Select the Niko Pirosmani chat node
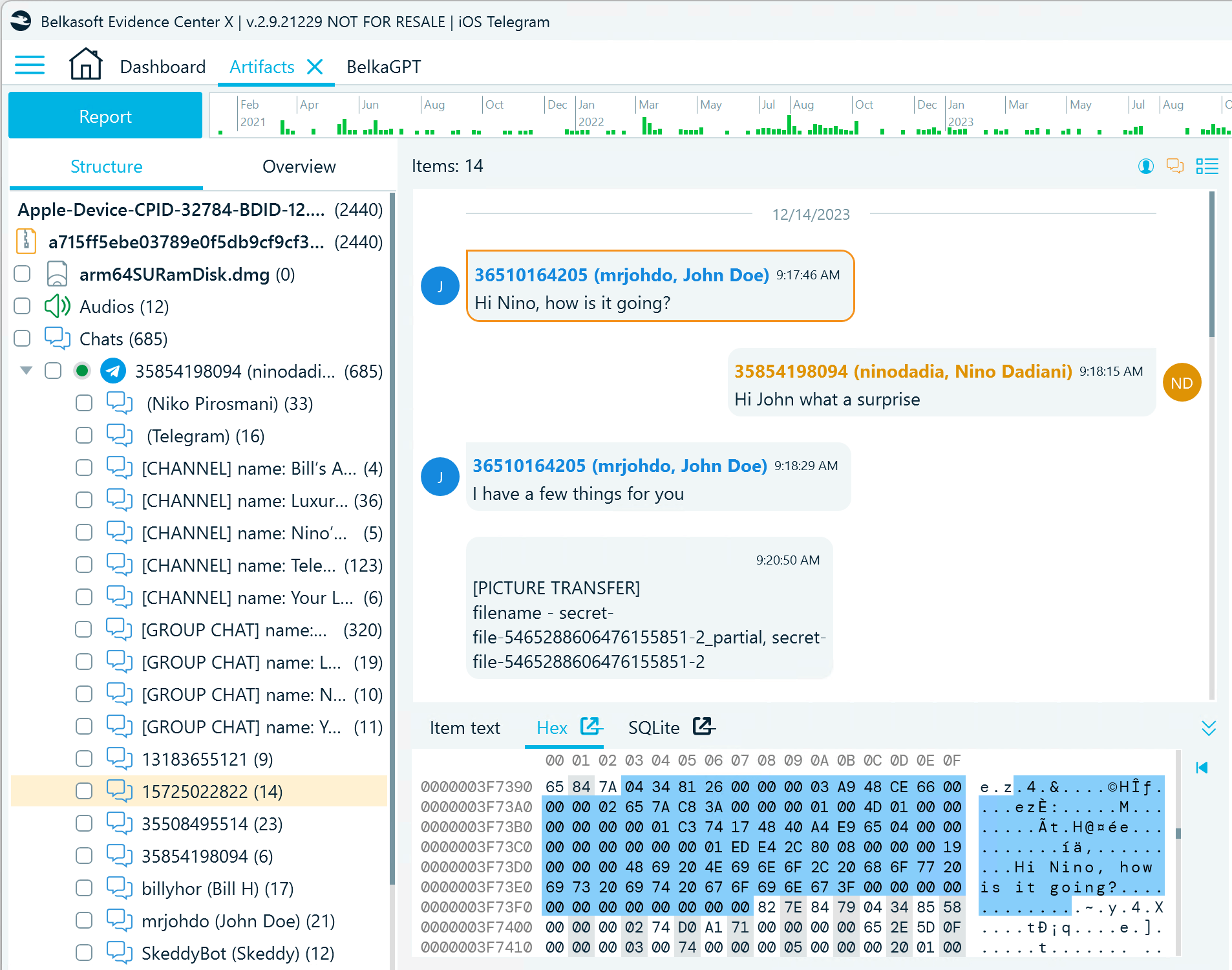The image size is (1232, 970). (229, 404)
